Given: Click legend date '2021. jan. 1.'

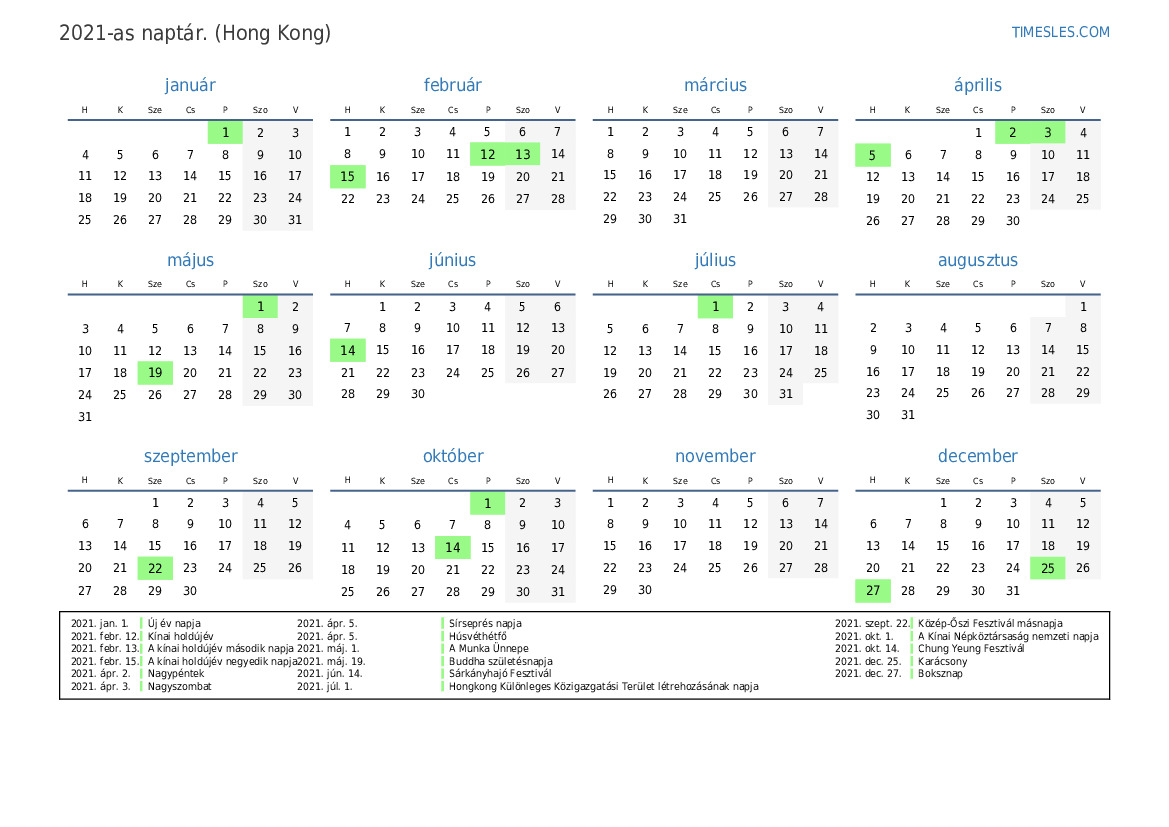Looking at the screenshot, I should (x=100, y=623).
